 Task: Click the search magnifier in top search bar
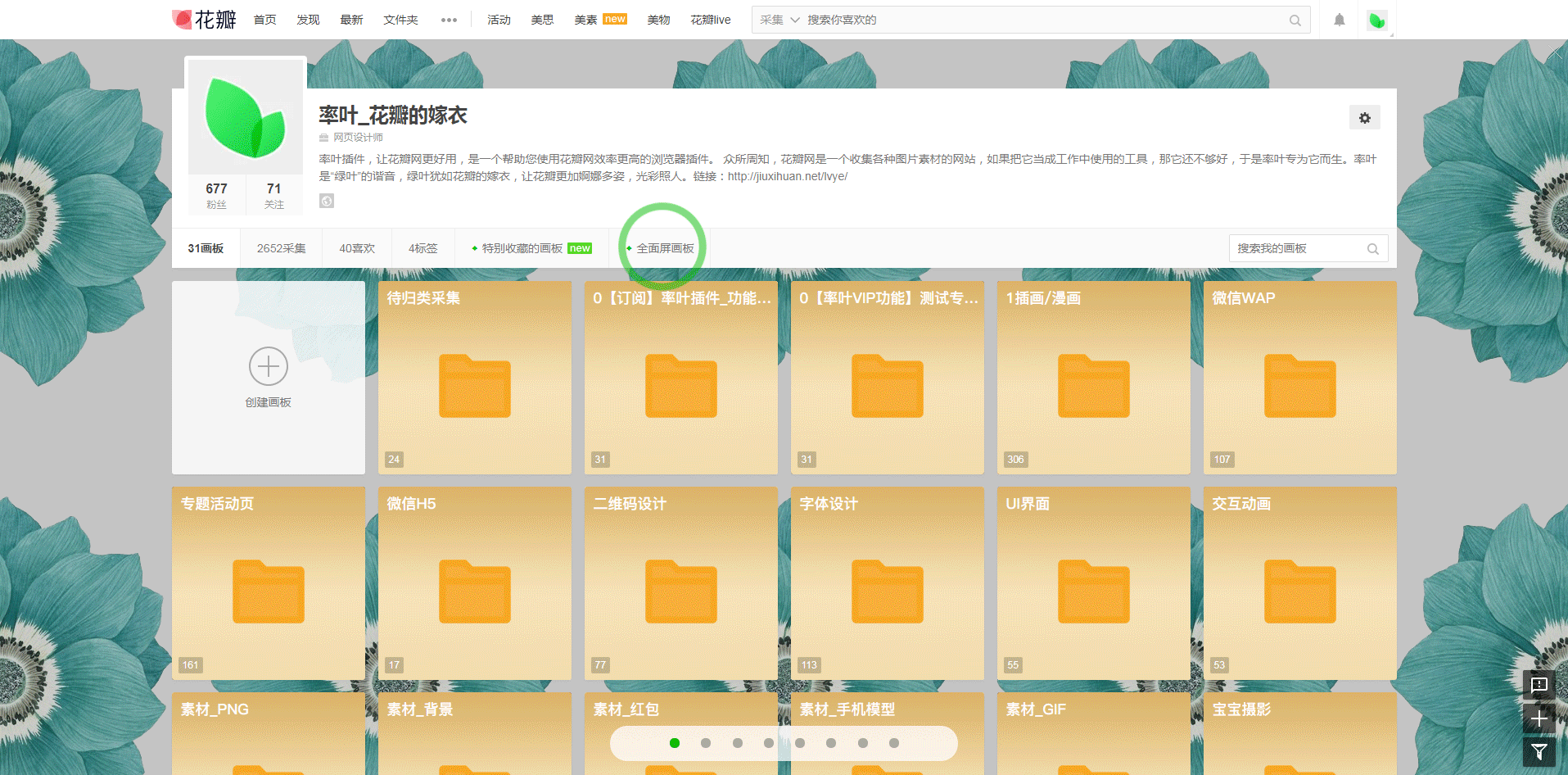click(x=1295, y=20)
